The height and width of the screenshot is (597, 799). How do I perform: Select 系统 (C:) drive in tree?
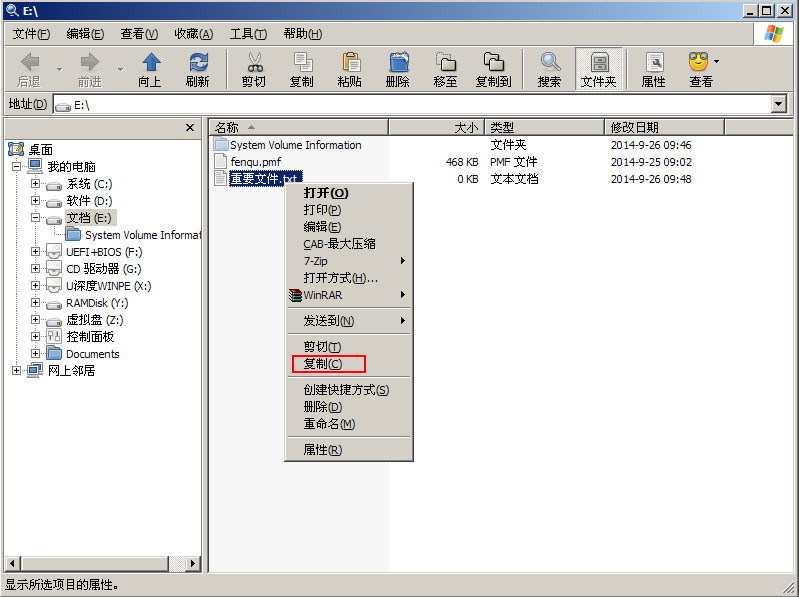point(89,184)
